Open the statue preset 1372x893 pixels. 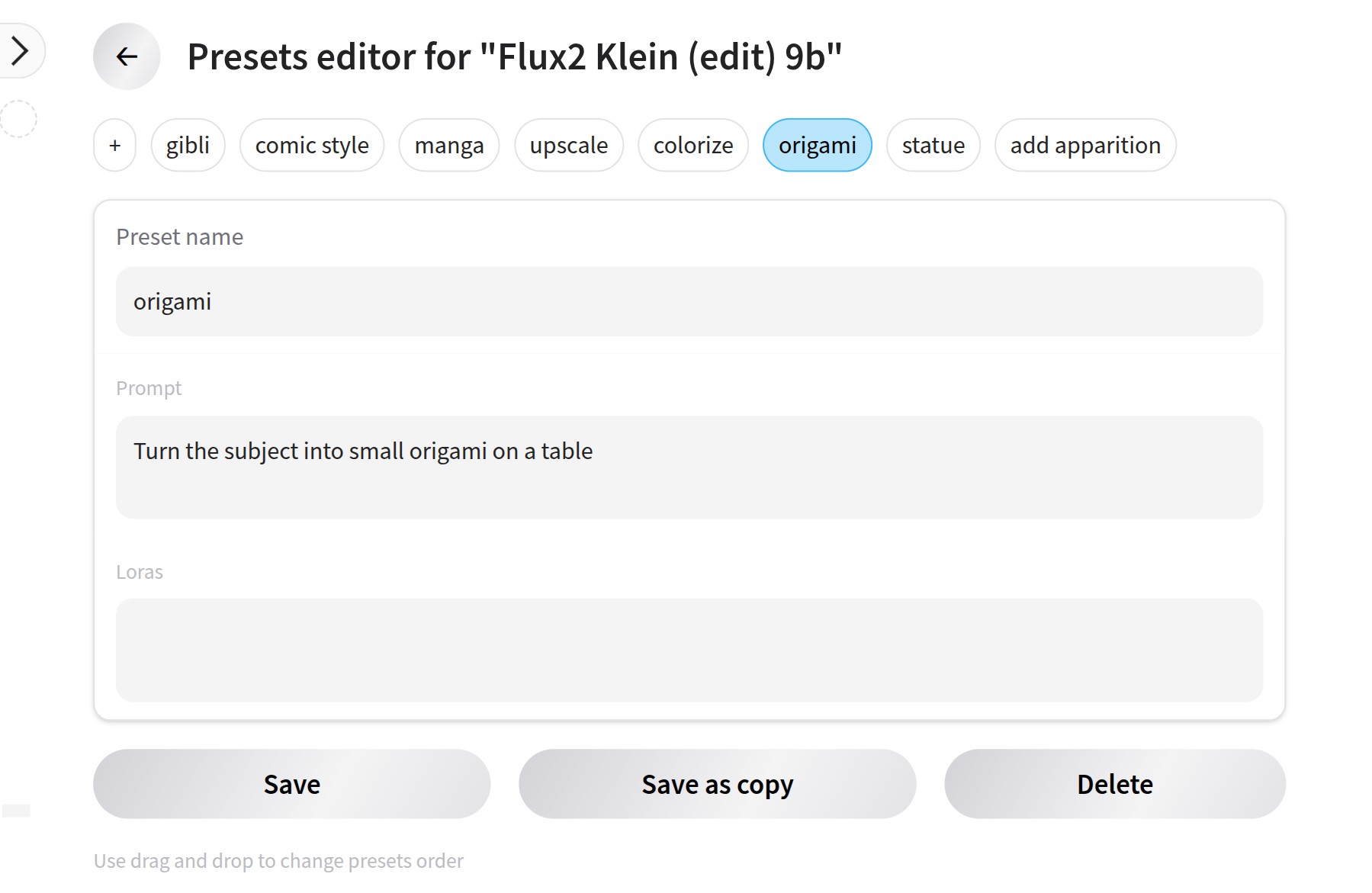933,145
